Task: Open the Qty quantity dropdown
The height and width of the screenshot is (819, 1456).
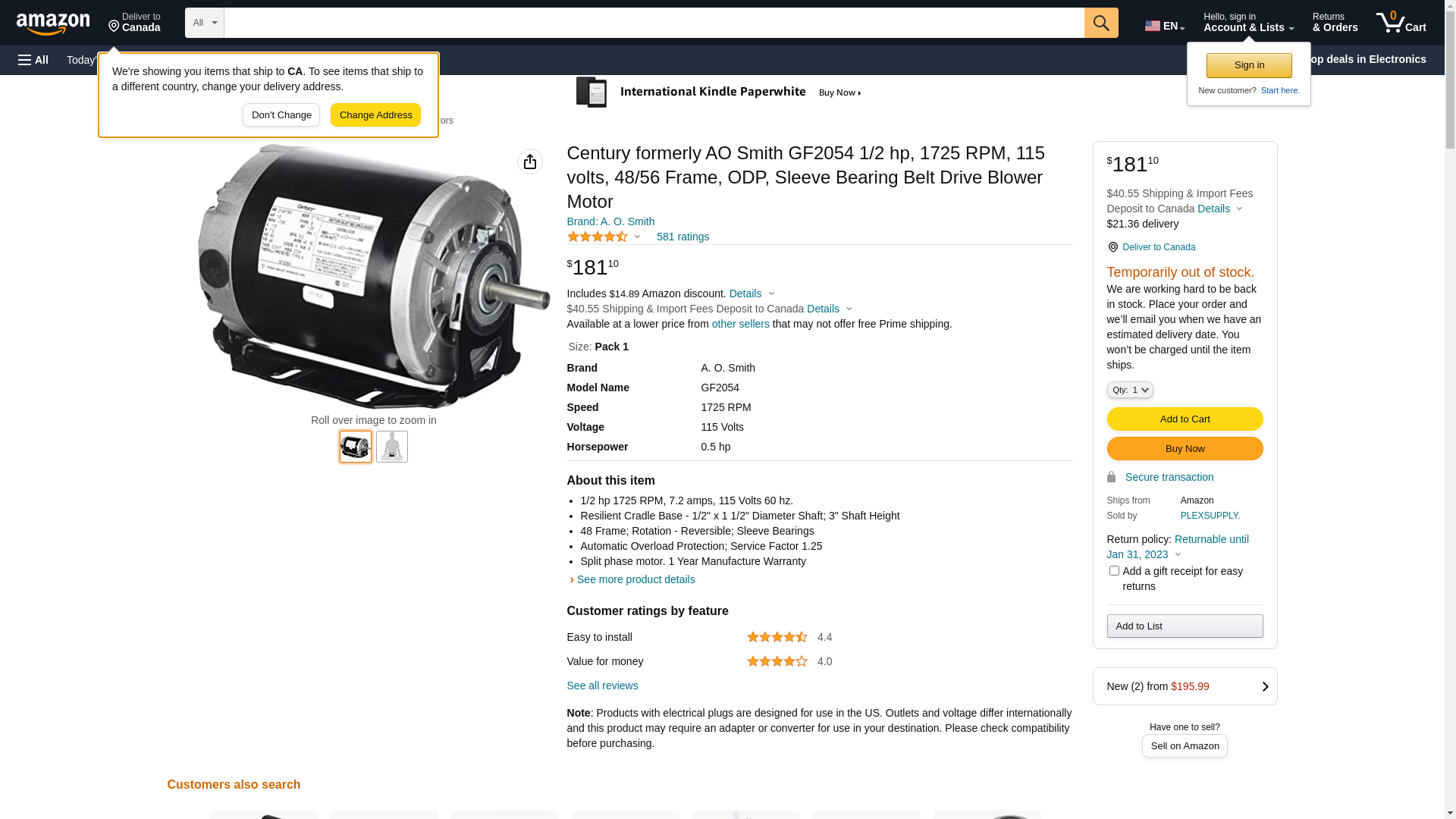Action: (1129, 390)
